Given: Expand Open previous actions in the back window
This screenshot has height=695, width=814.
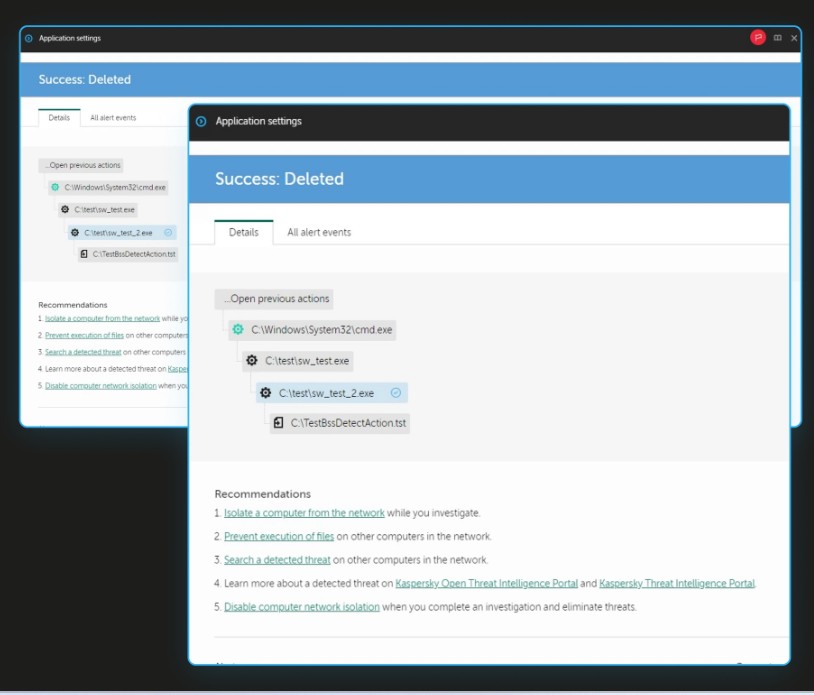Looking at the screenshot, I should [x=82, y=165].
